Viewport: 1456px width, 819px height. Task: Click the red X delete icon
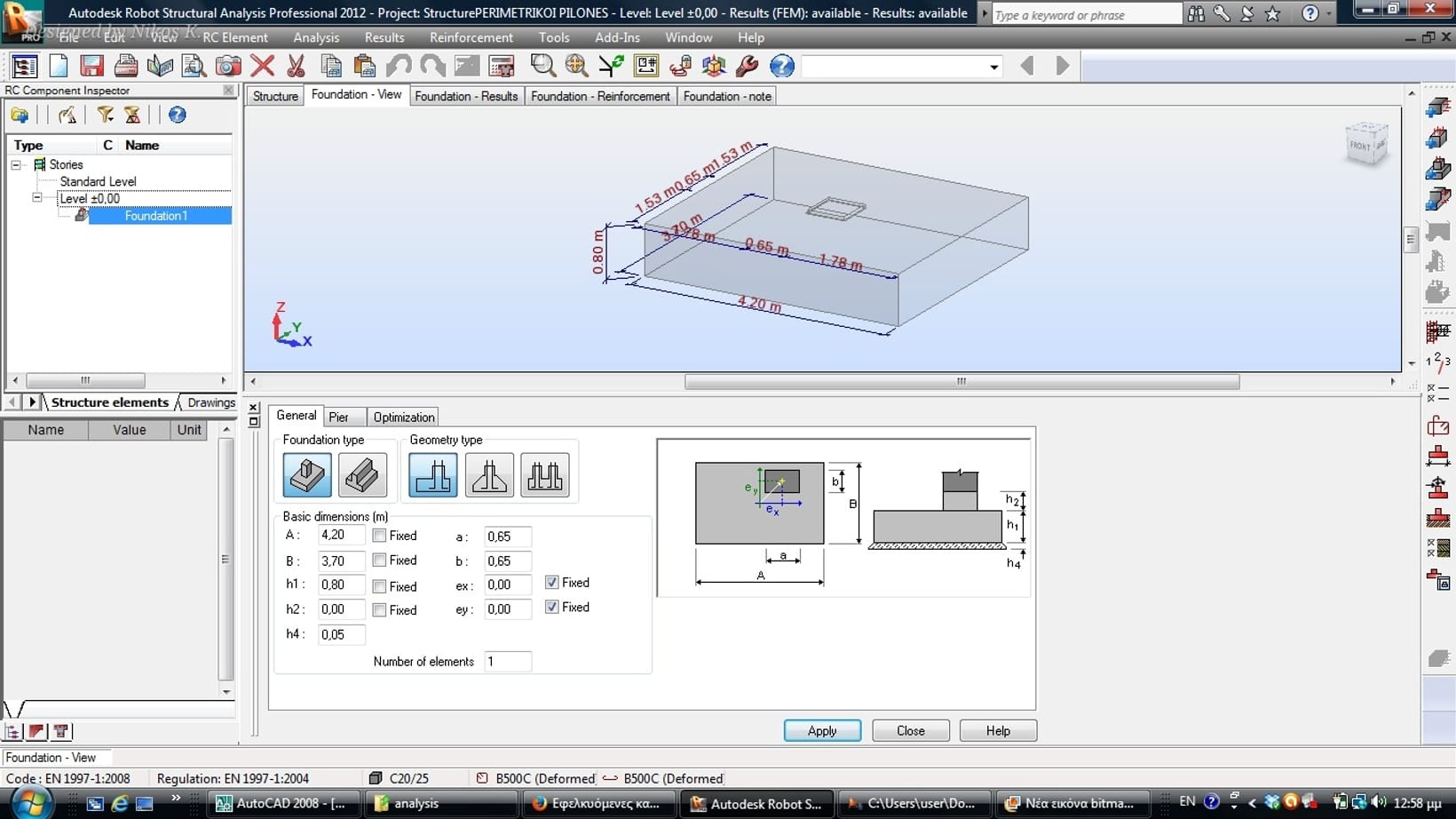(x=262, y=66)
